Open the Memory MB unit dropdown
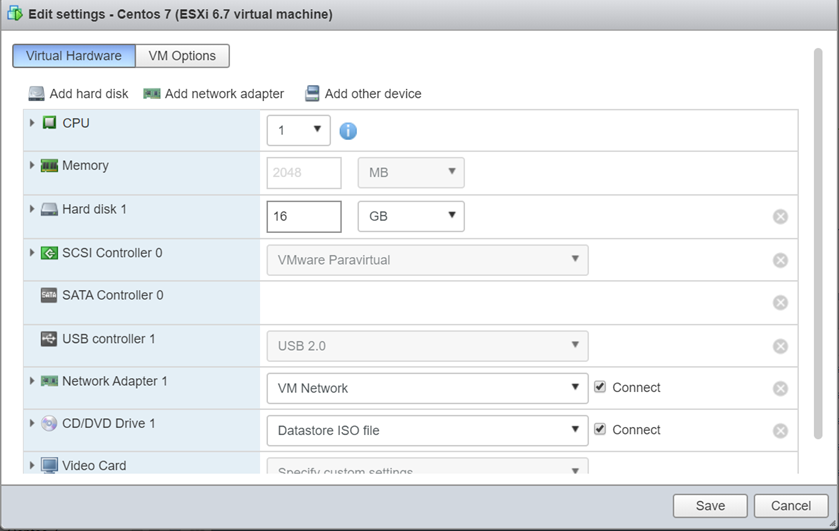839x531 pixels. 411,172
